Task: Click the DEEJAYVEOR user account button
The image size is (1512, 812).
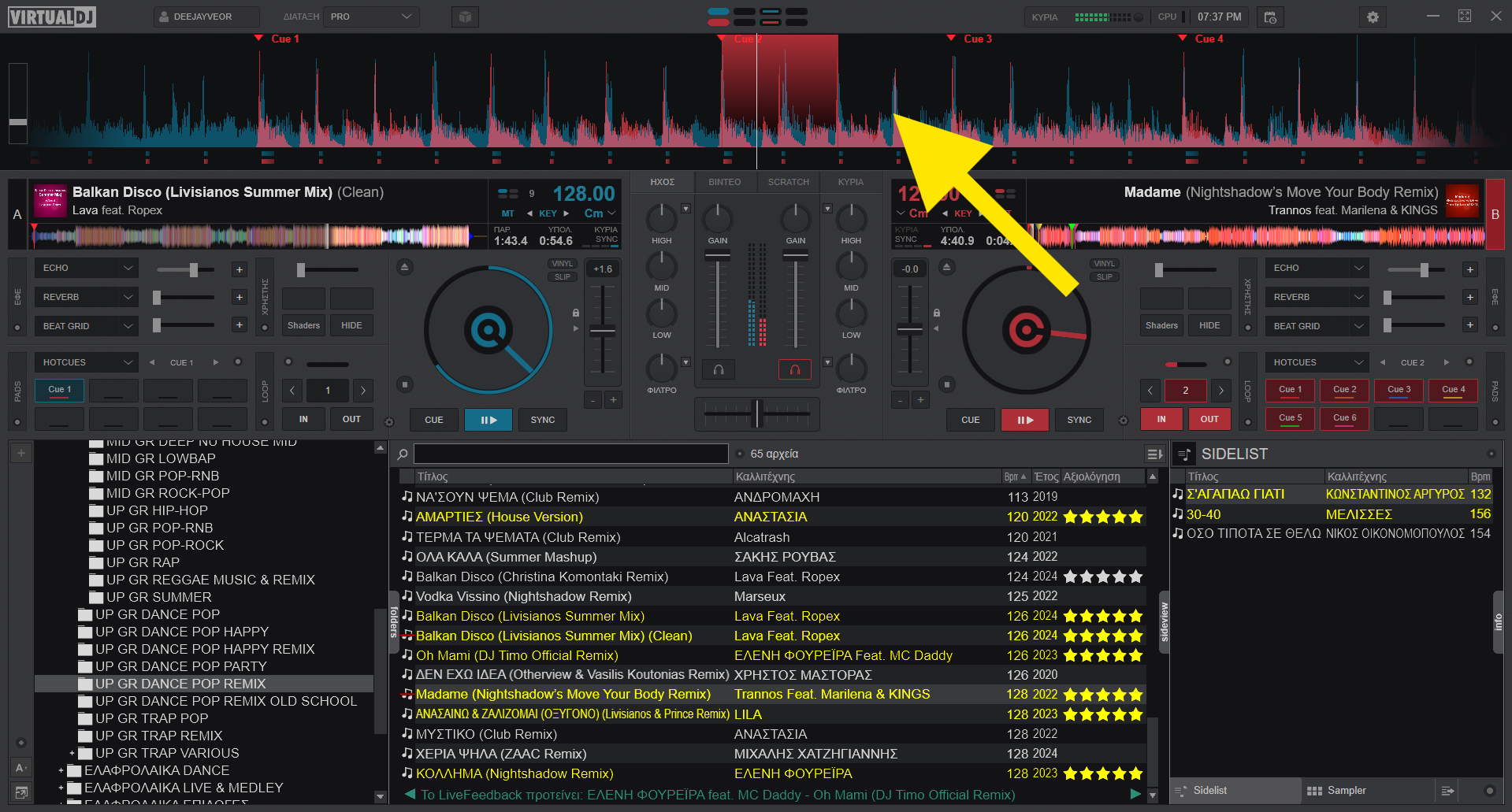Action: 206,17
